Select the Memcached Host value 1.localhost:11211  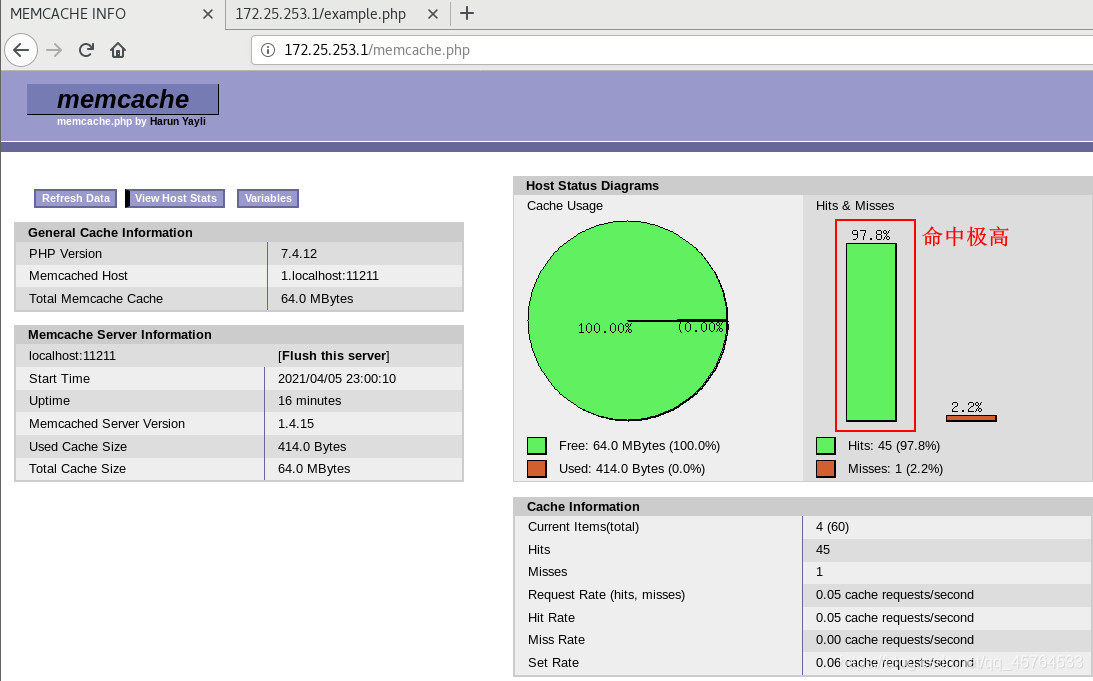tap(330, 276)
